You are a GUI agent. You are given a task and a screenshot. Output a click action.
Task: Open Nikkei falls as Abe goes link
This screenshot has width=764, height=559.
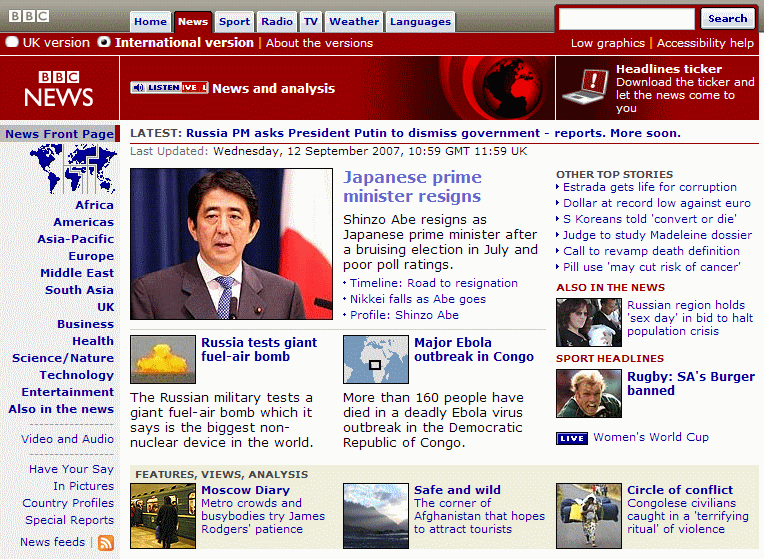click(418, 299)
